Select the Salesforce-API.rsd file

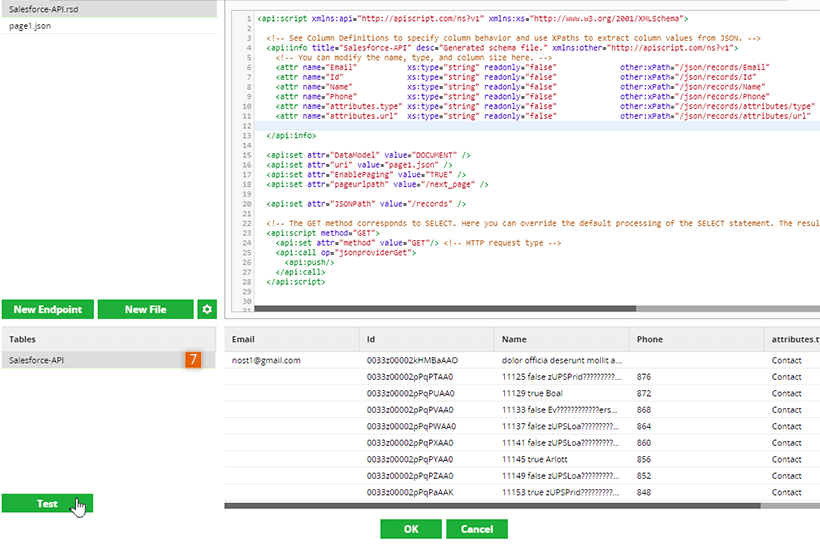tap(109, 9)
